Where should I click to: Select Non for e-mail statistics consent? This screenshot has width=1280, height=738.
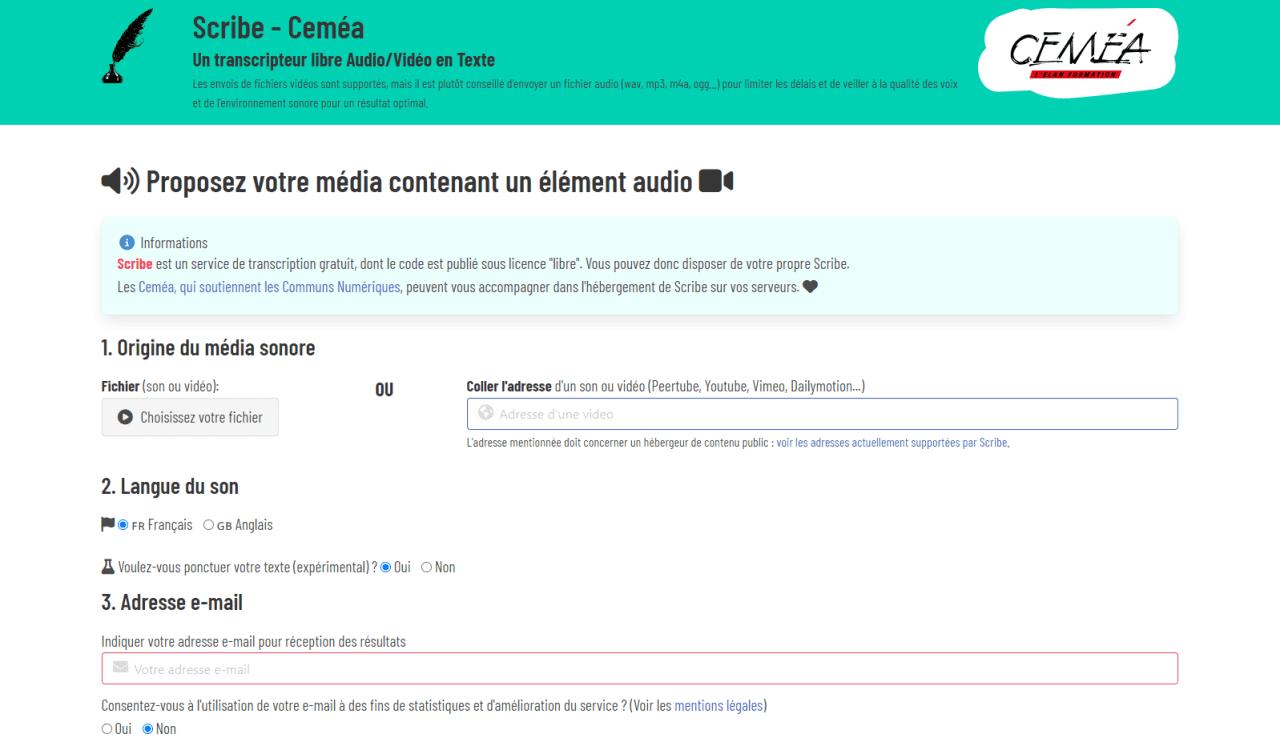148,729
